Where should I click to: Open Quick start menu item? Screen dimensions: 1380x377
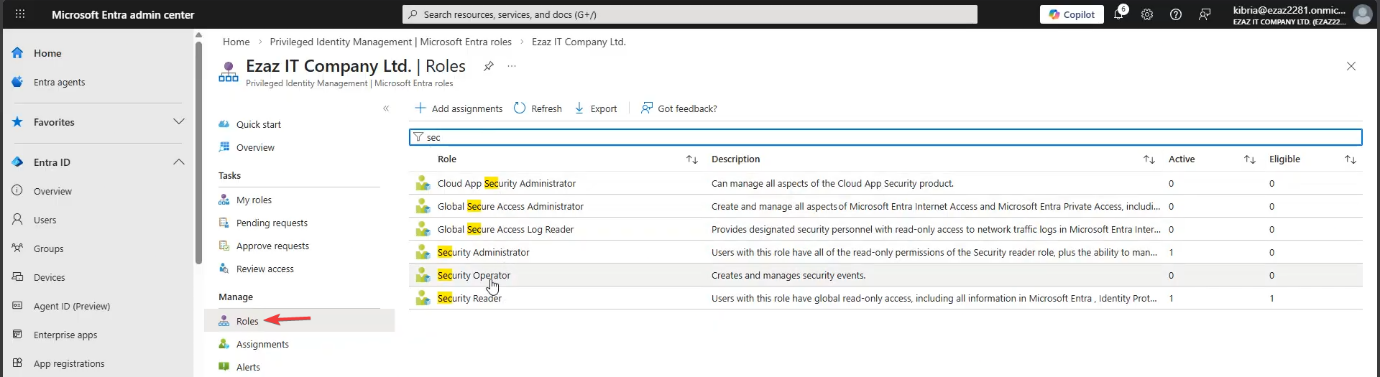coord(258,125)
